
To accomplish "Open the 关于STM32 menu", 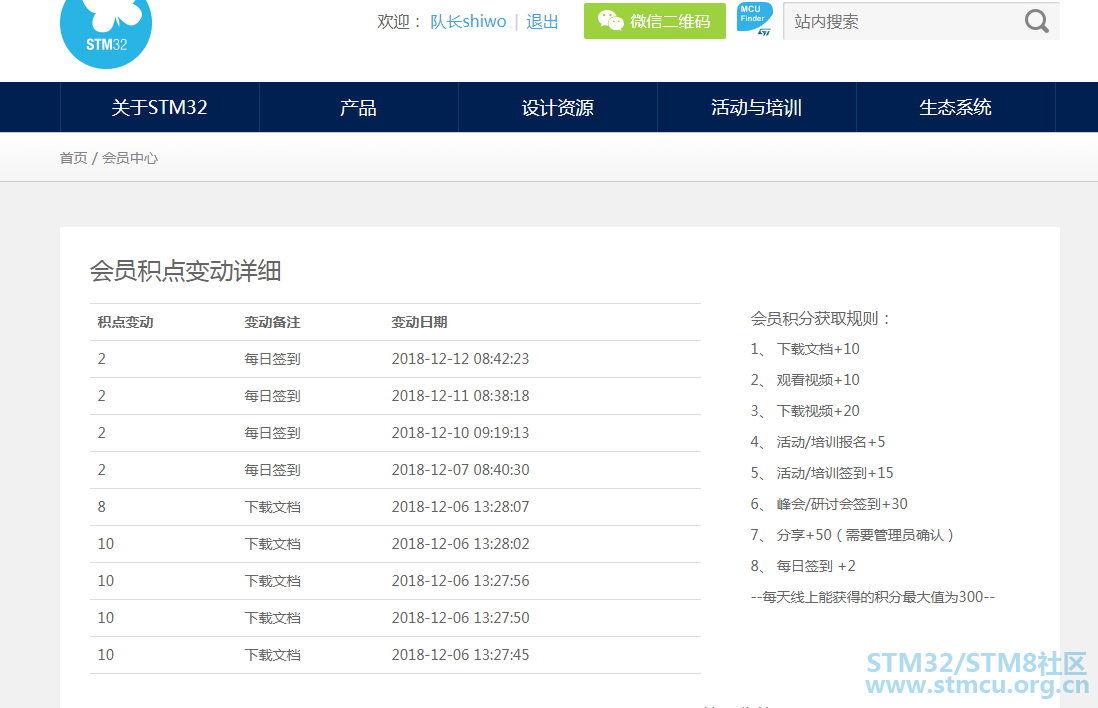I will [x=160, y=107].
